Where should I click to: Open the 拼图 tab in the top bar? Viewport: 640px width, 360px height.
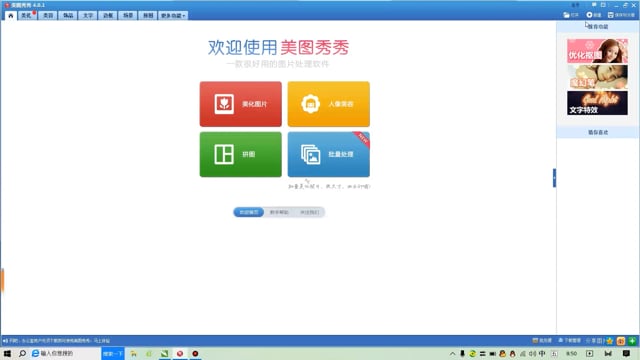(x=148, y=16)
